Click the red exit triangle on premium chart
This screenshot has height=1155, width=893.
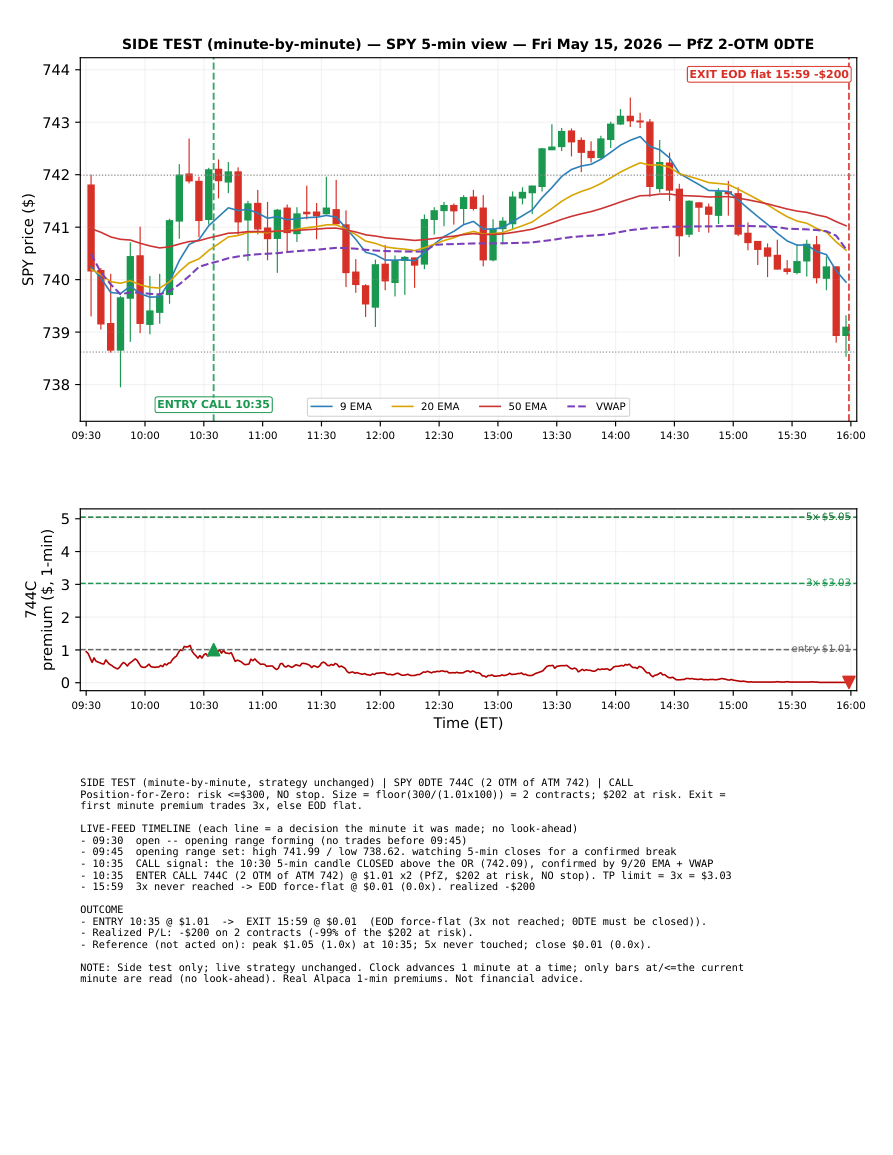(849, 682)
